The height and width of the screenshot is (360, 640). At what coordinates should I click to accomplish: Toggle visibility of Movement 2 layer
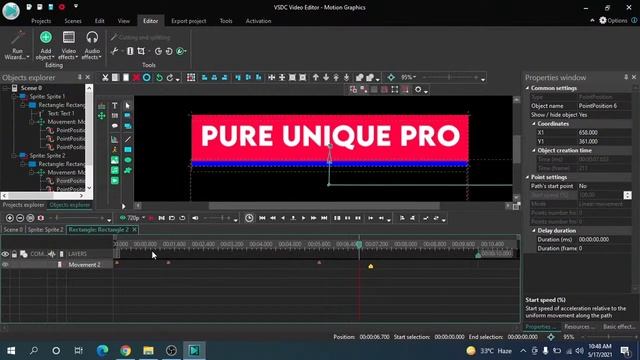click(x=5, y=264)
